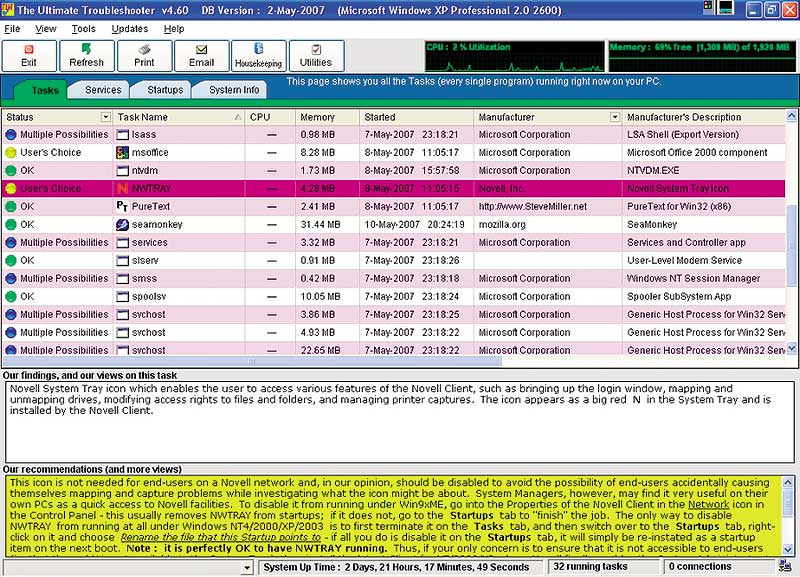Click the Exit toolbar button
The height and width of the screenshot is (577, 800).
[x=29, y=56]
